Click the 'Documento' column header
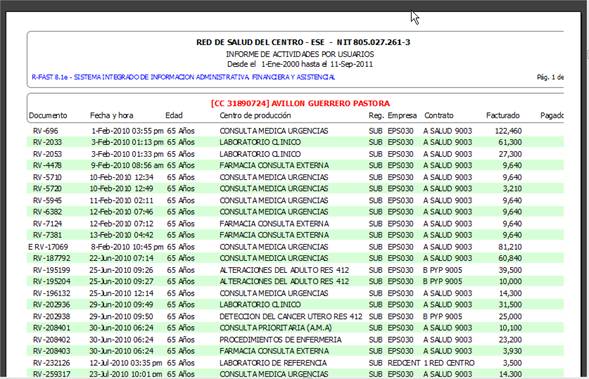 point(48,115)
